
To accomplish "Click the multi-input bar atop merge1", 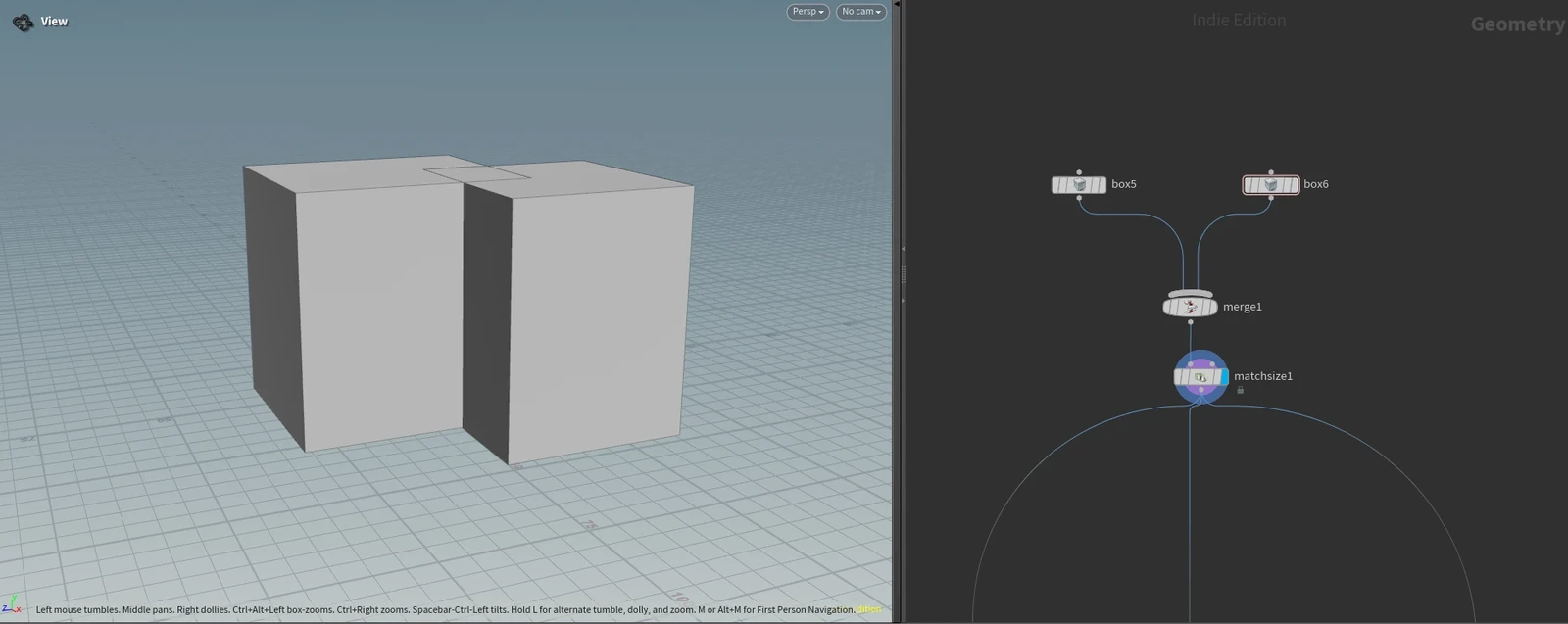I will [1191, 293].
